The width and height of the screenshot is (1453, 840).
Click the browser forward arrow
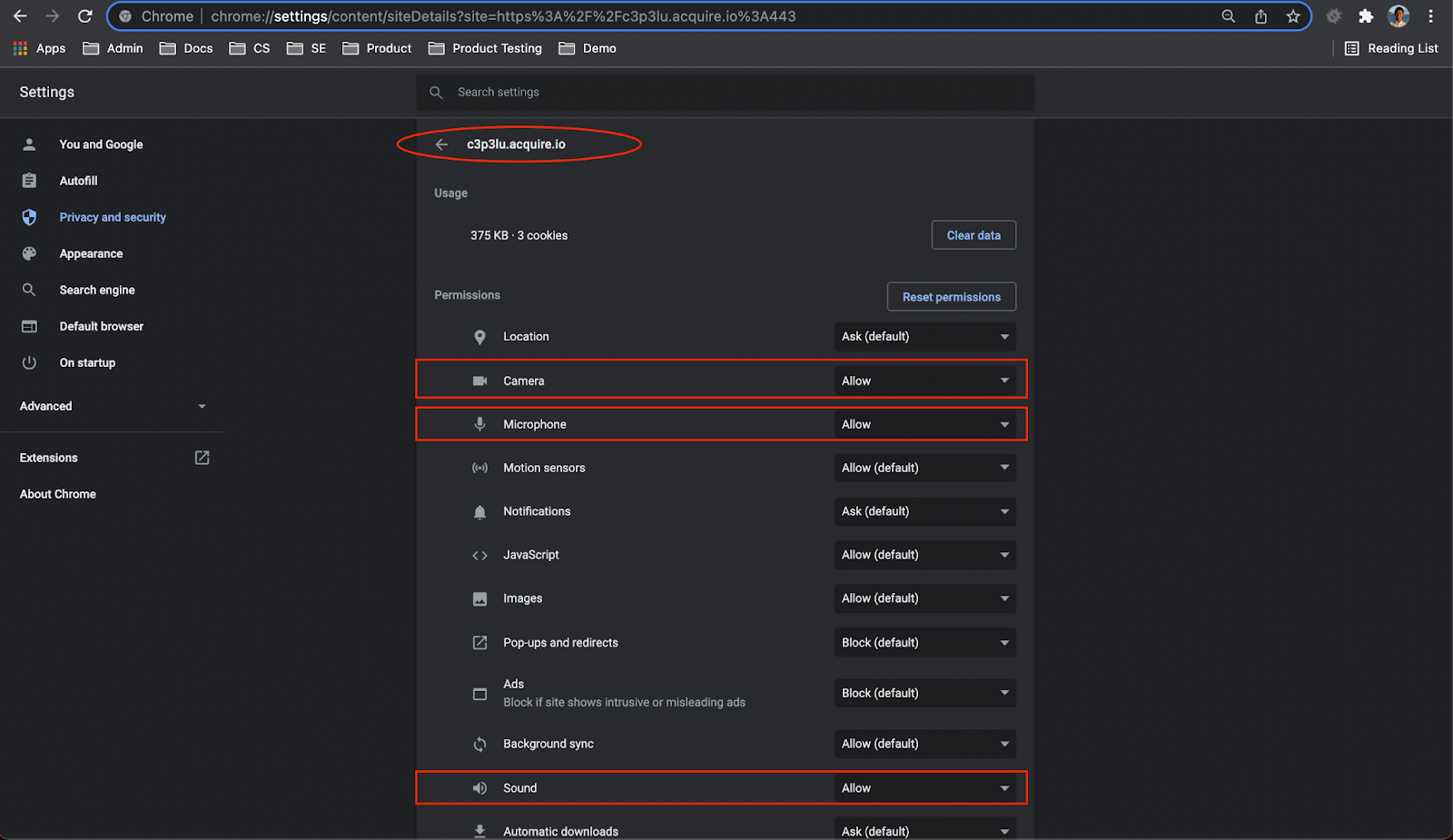53,16
